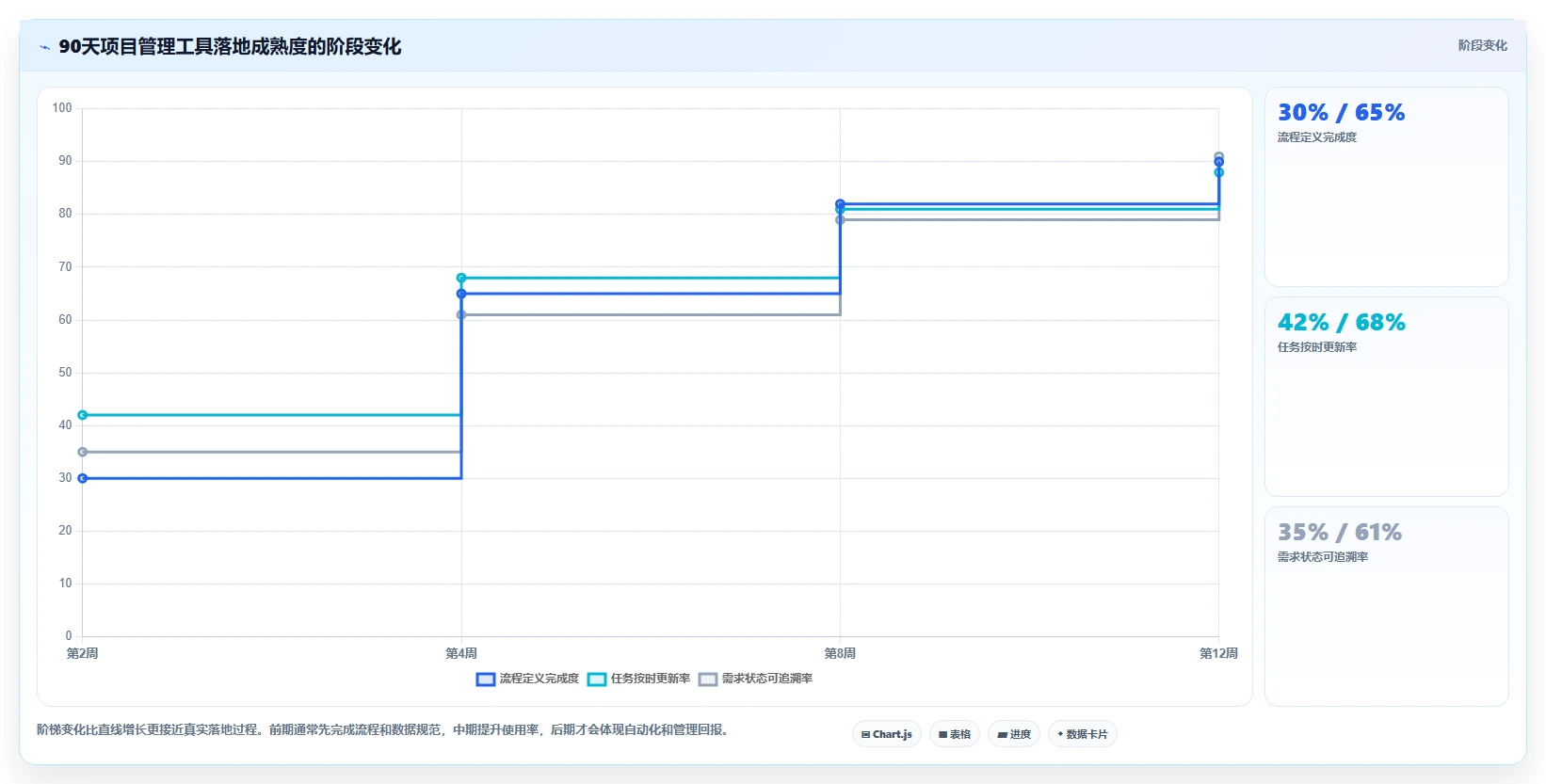Click the 数据卡片 tag button
The width and height of the screenshot is (1546, 784).
pyautogui.click(x=1083, y=734)
